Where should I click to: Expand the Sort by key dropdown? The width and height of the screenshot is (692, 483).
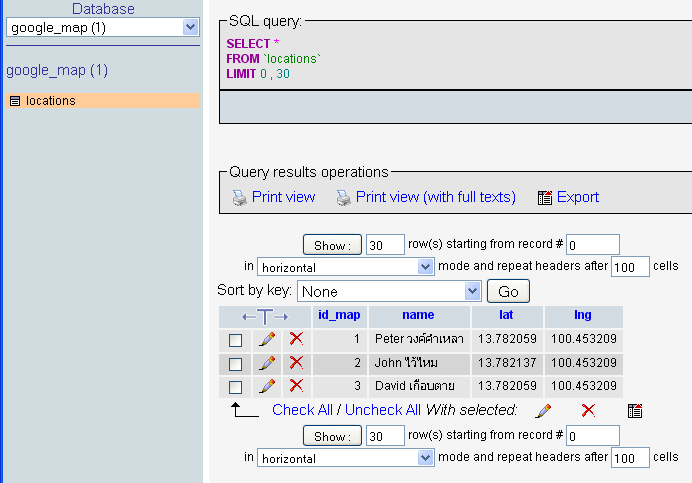[x=389, y=291]
